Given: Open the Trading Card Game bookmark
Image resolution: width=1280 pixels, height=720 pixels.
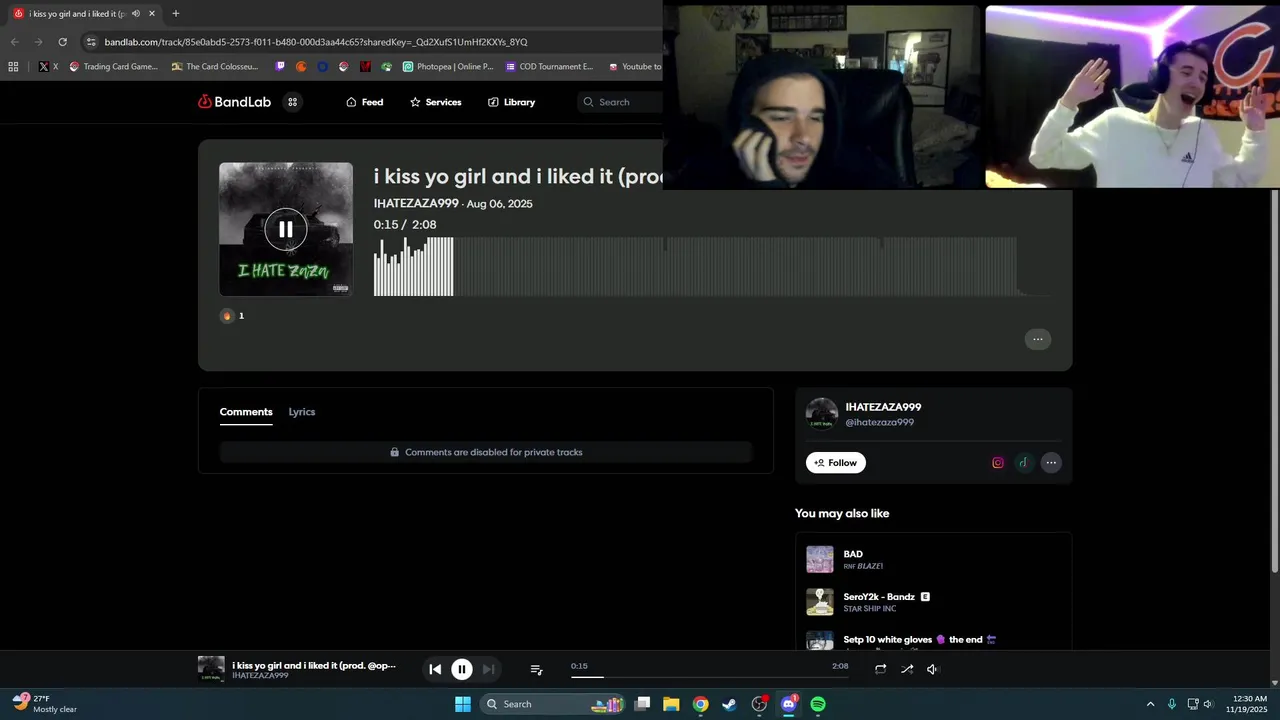Looking at the screenshot, I should pyautogui.click(x=113, y=67).
